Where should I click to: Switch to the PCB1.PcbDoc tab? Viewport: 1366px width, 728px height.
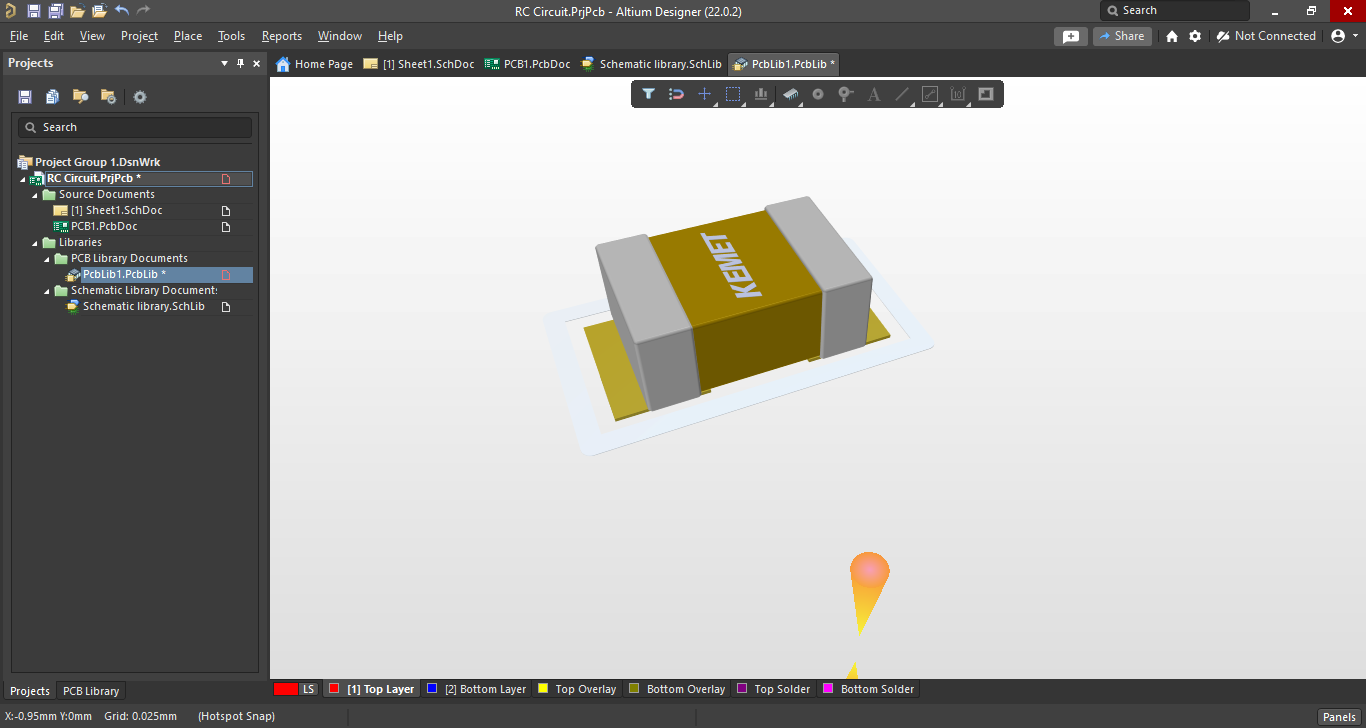pos(527,63)
